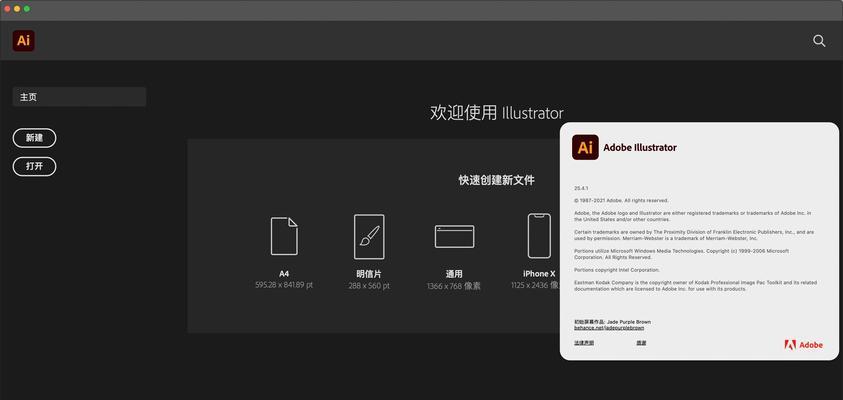The image size is (843, 400).
Task: Open the 鸣谢 credits link
Action: click(x=641, y=342)
